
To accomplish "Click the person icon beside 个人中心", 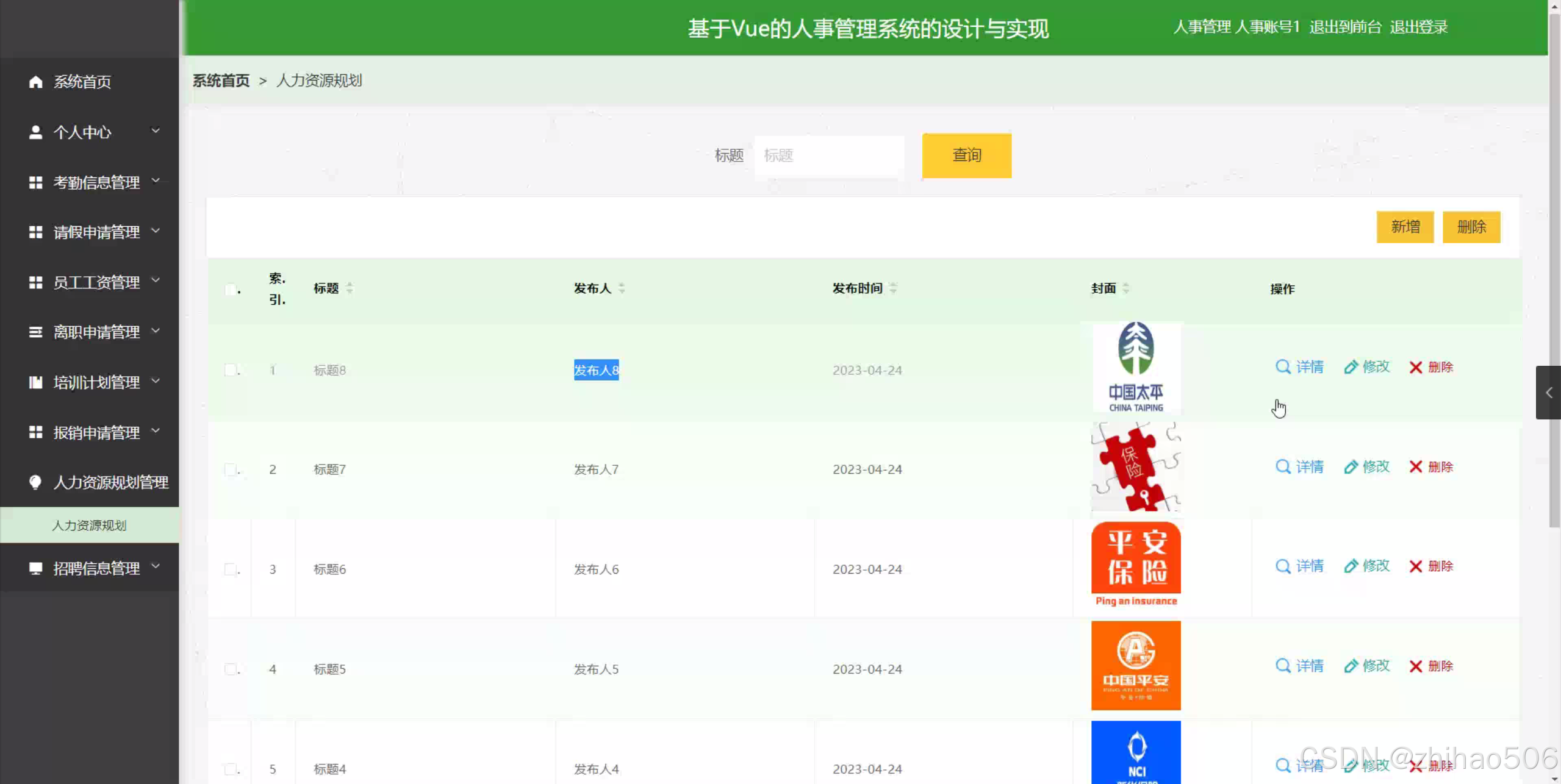I will coord(35,131).
